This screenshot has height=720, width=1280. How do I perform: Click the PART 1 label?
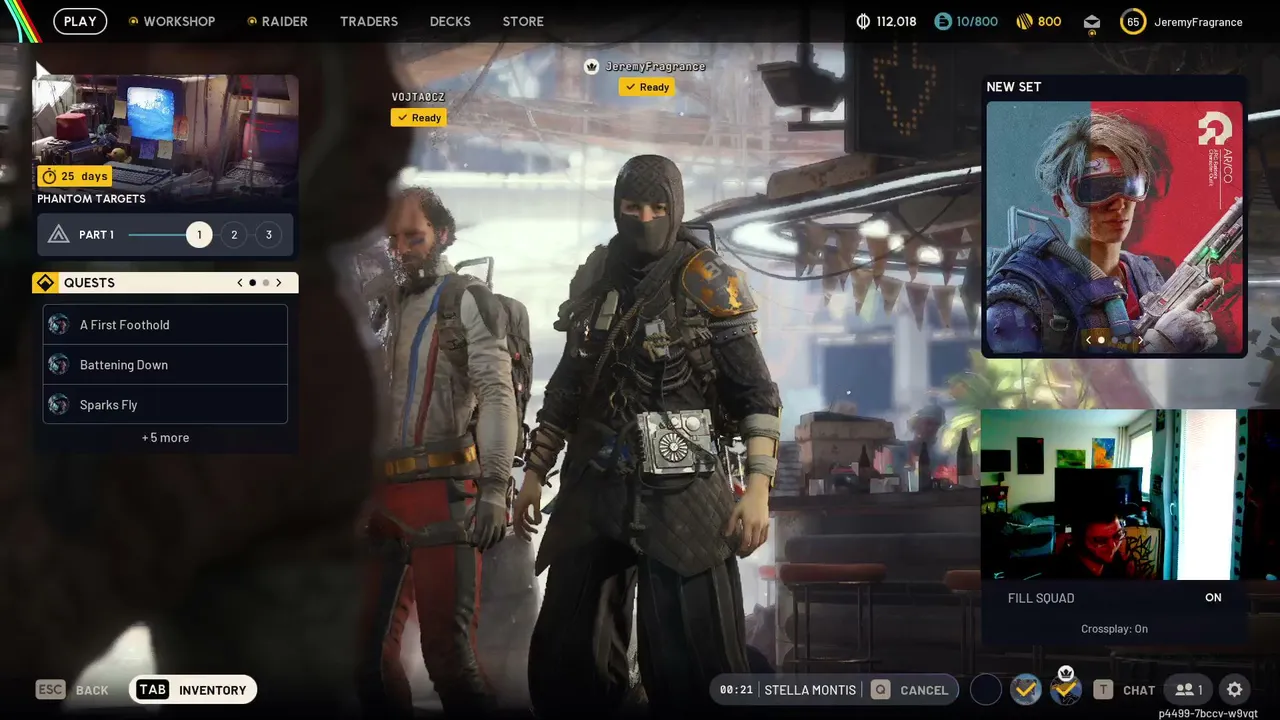point(96,235)
